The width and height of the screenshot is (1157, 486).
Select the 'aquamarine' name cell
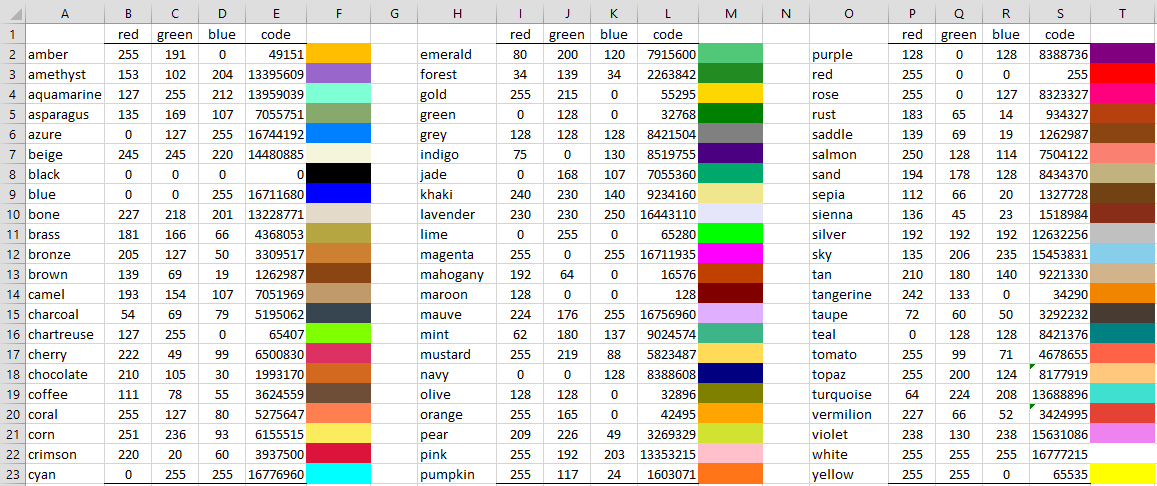tap(65, 94)
